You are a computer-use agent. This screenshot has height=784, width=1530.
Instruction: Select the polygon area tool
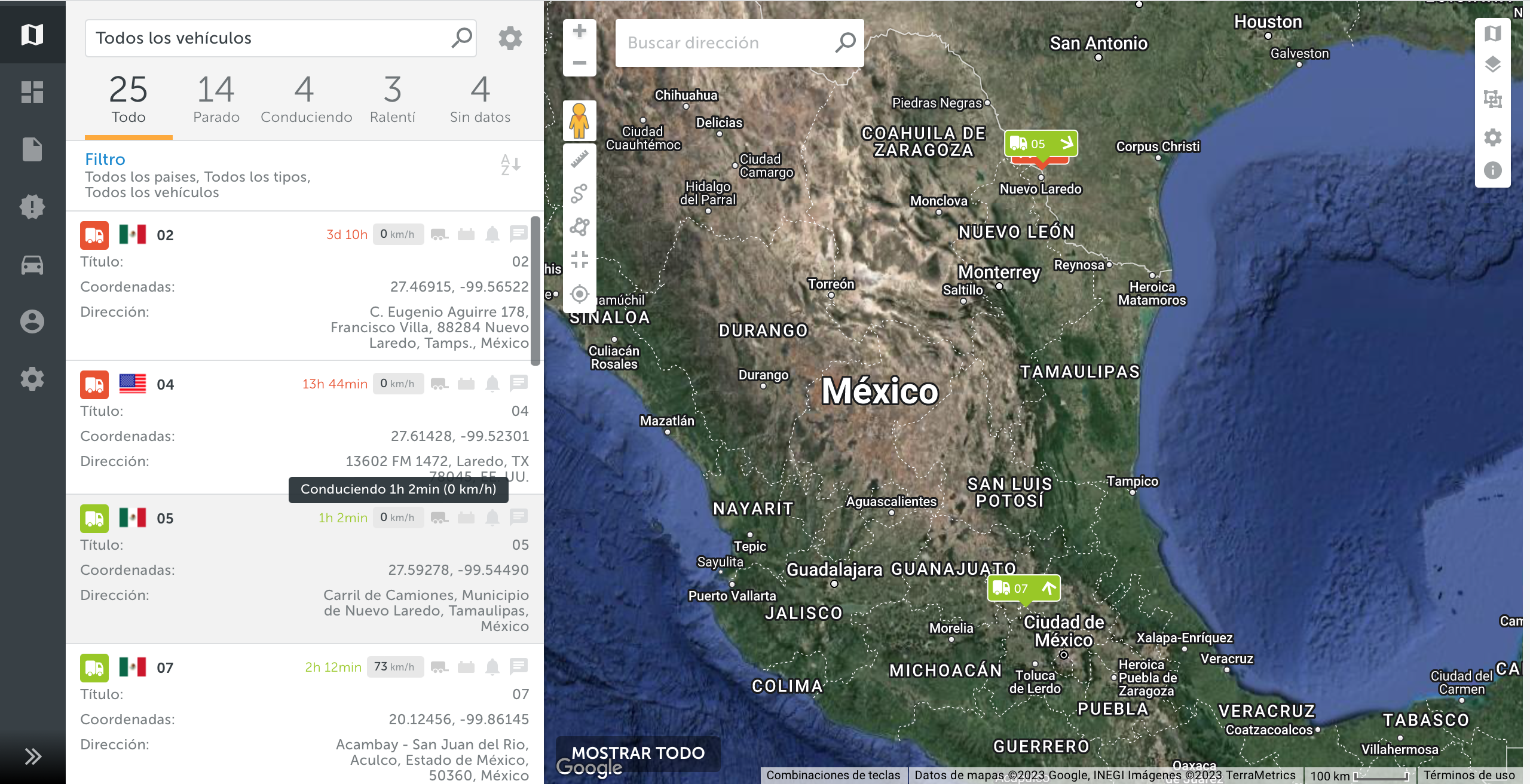coord(579,226)
